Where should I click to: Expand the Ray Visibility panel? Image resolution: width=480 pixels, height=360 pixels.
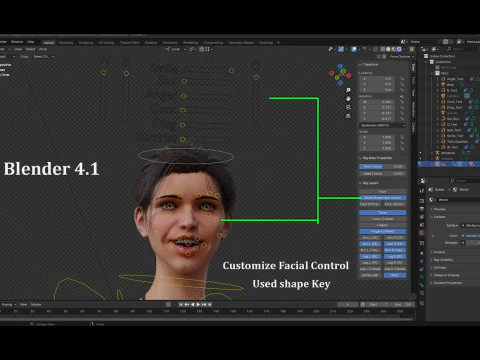[442, 260]
